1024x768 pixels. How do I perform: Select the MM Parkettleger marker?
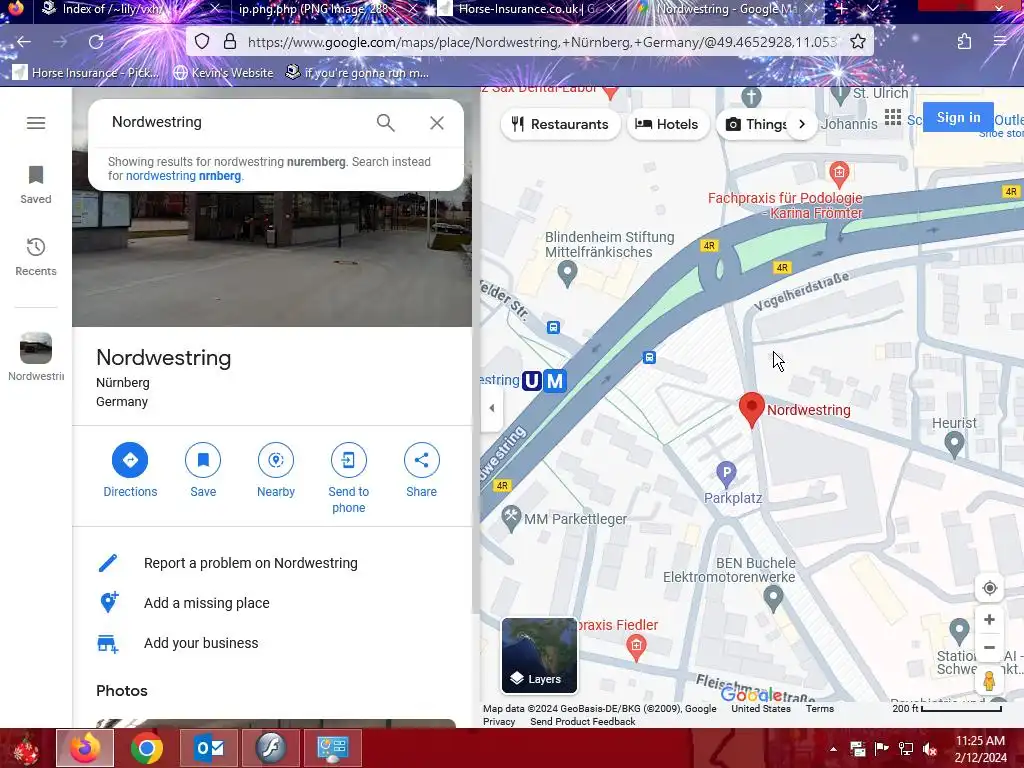tap(511, 519)
